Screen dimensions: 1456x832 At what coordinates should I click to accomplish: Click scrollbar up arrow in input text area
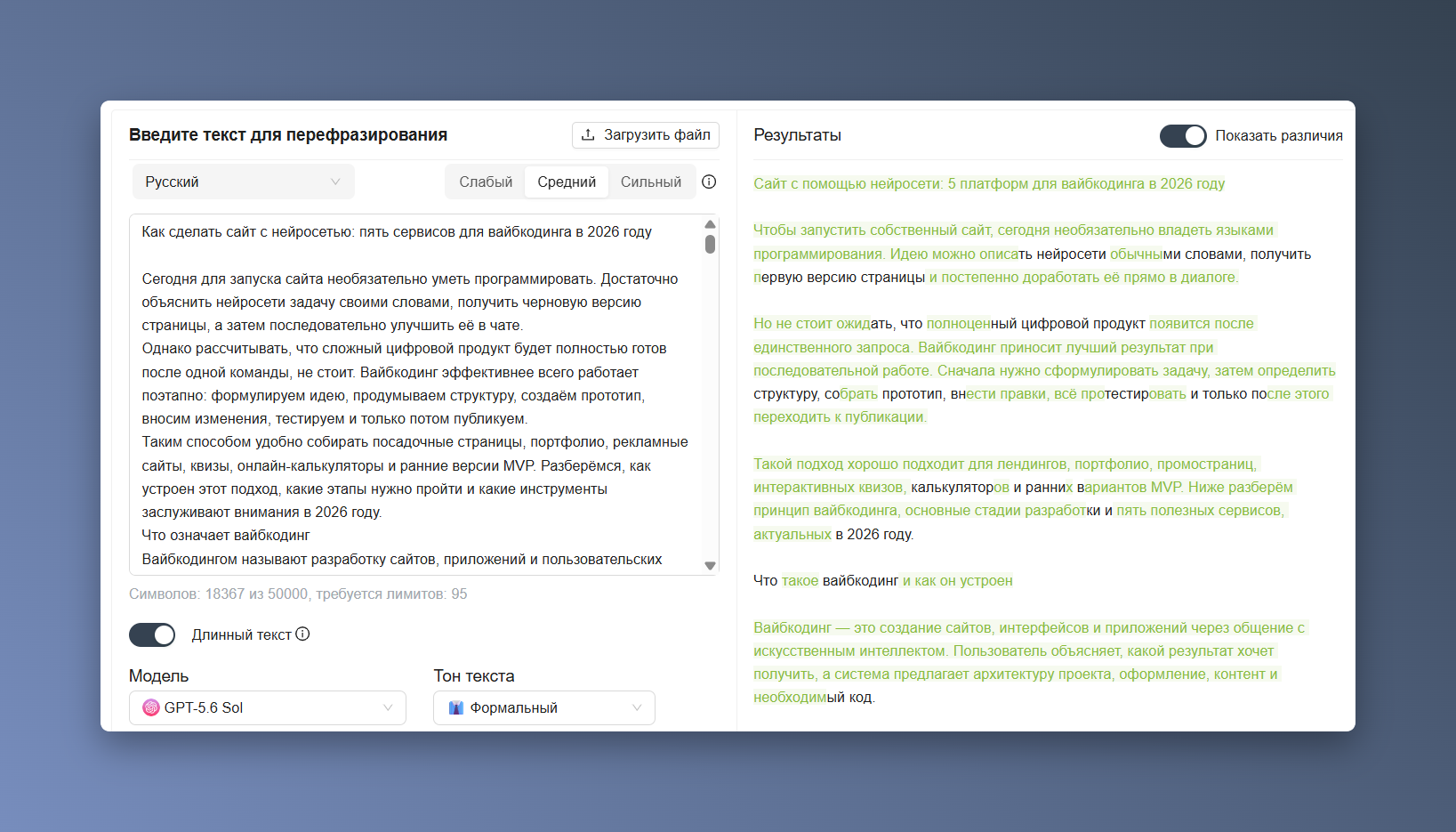point(710,224)
